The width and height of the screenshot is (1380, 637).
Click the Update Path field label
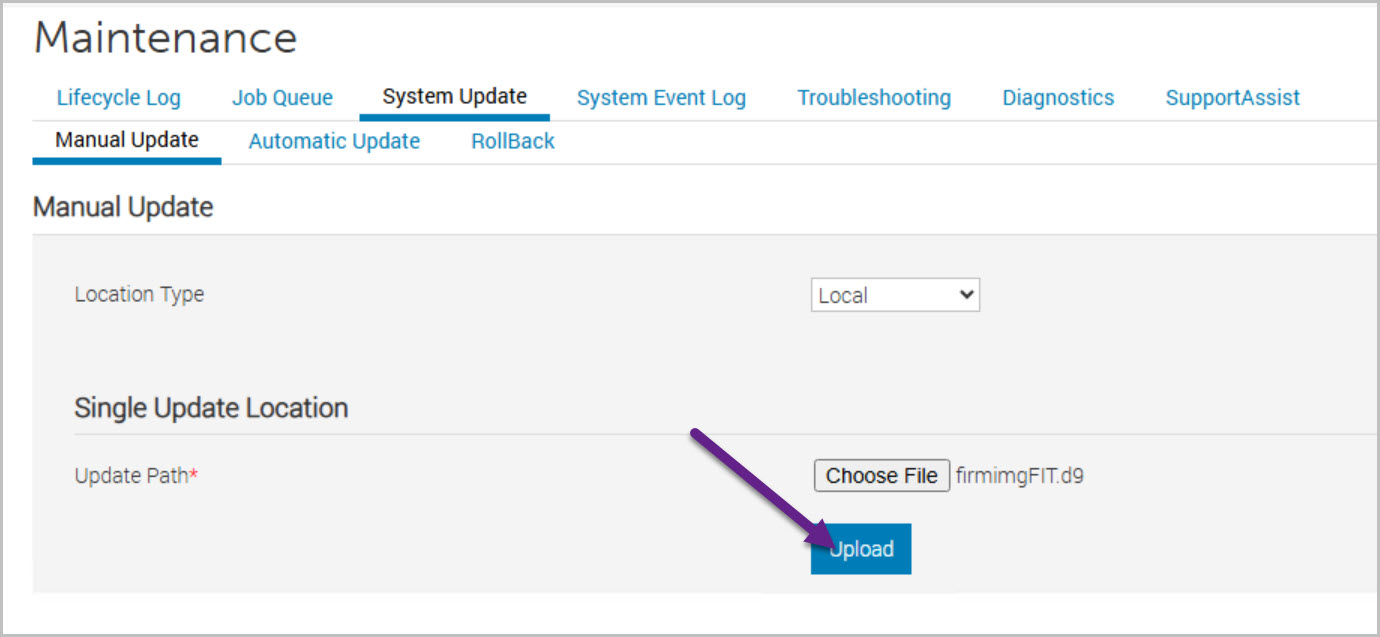[x=131, y=476]
